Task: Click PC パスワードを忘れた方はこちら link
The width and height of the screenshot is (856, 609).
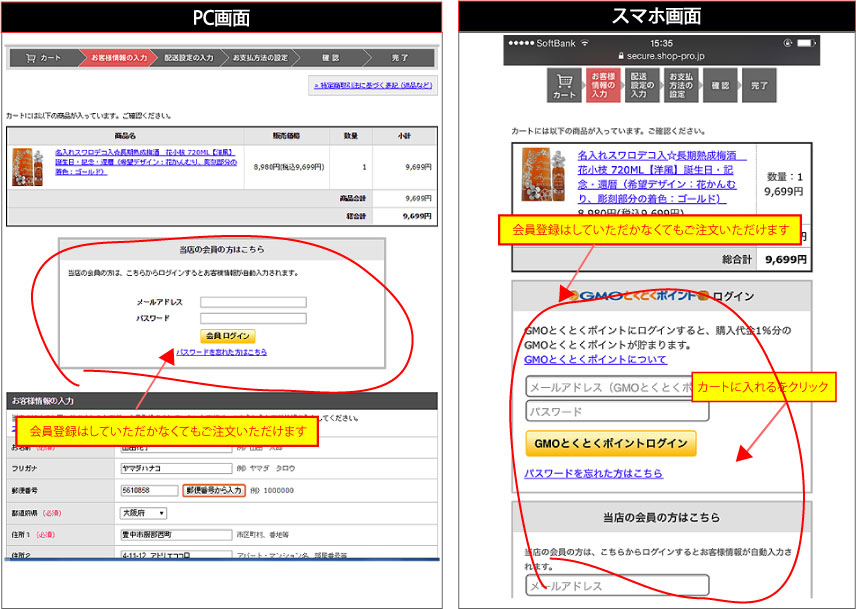Action: (x=221, y=352)
